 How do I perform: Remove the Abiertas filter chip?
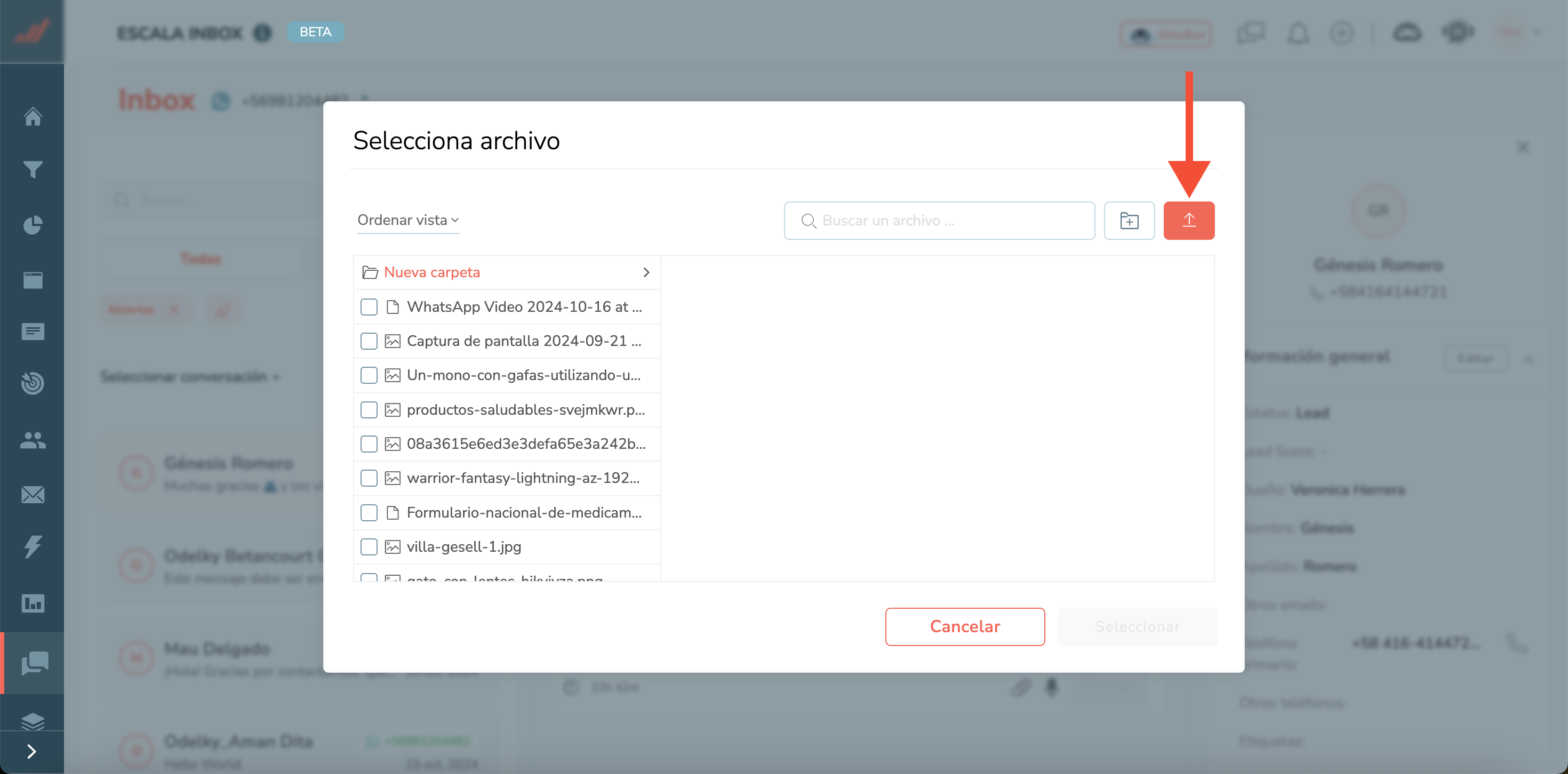(x=174, y=310)
